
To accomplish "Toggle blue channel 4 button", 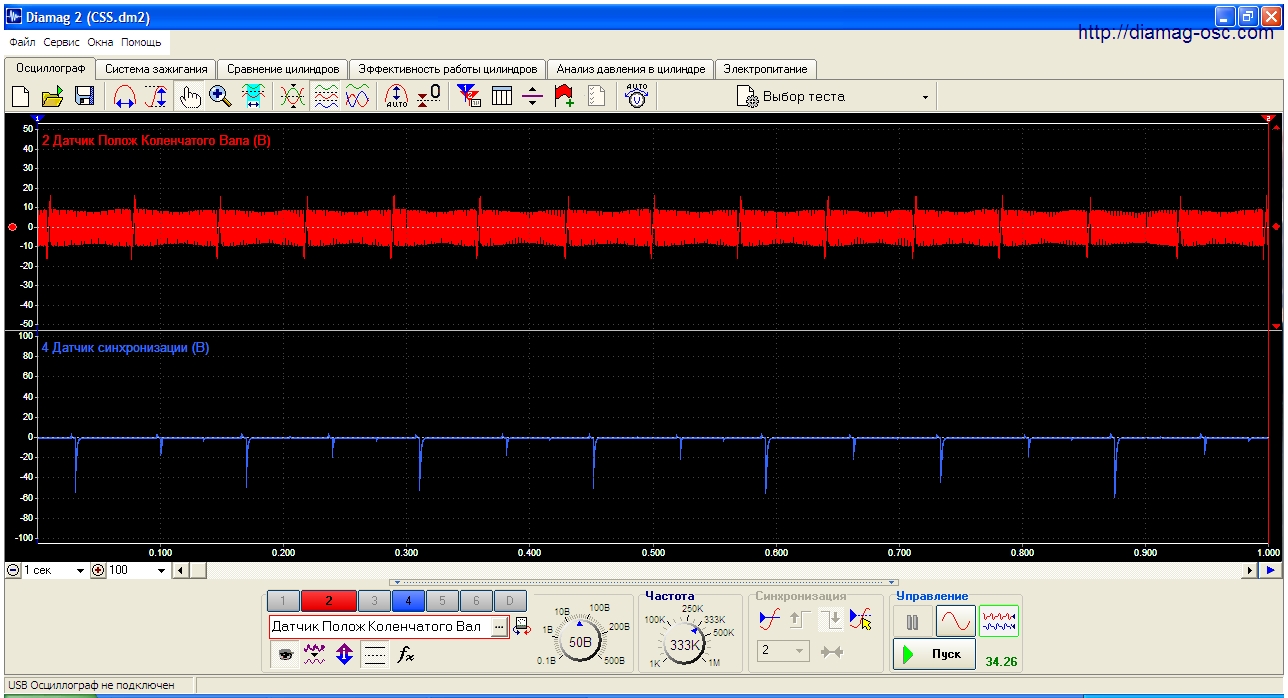I will [x=409, y=601].
